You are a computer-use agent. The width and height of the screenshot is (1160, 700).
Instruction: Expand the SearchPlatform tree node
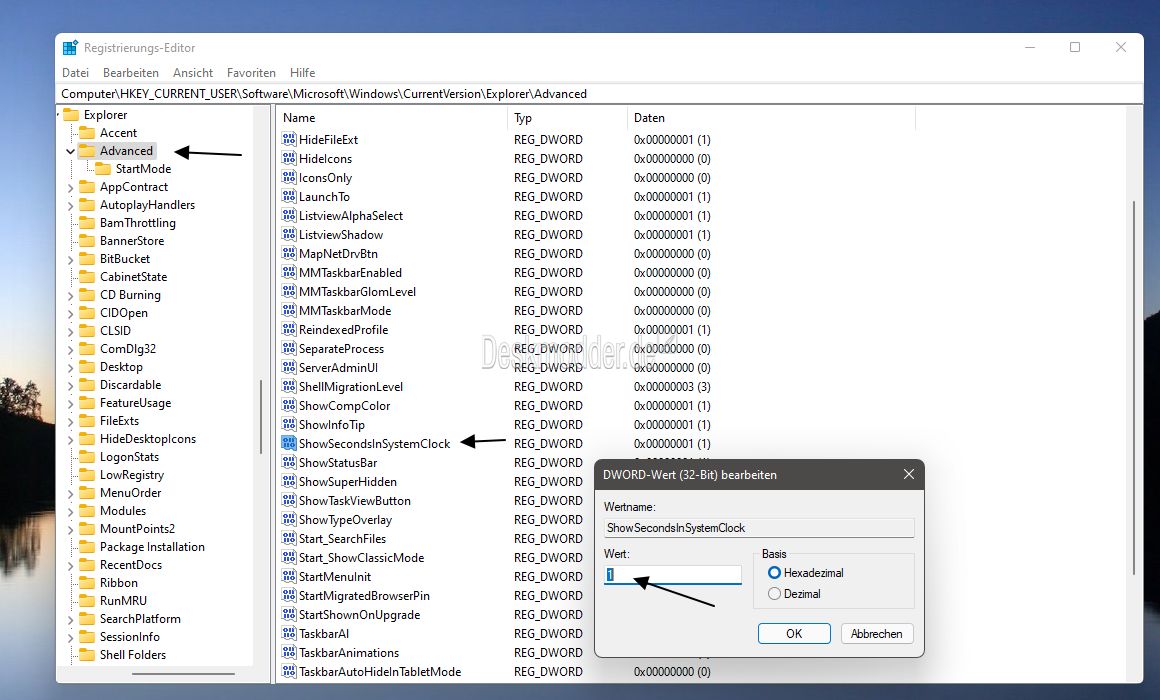point(70,619)
